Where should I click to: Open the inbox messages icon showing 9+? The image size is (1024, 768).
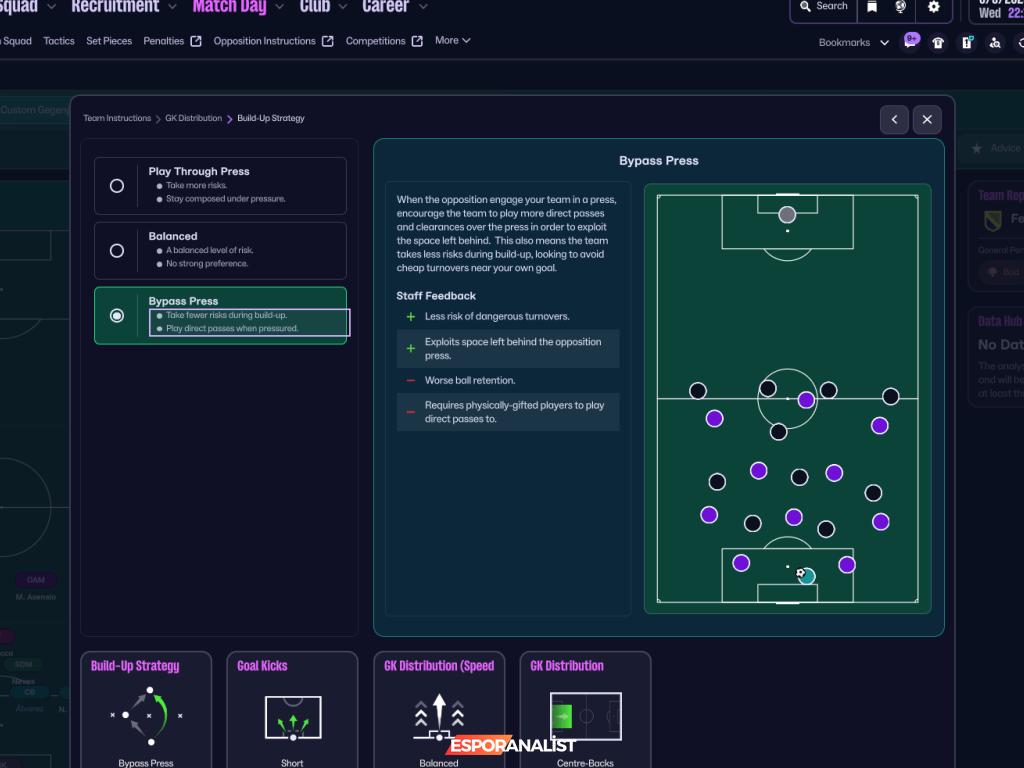[910, 42]
